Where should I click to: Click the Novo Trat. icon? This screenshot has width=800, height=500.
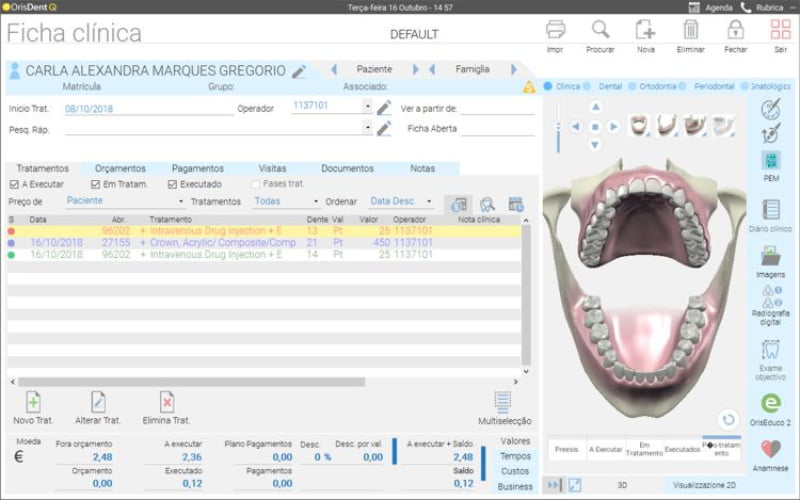[33, 403]
